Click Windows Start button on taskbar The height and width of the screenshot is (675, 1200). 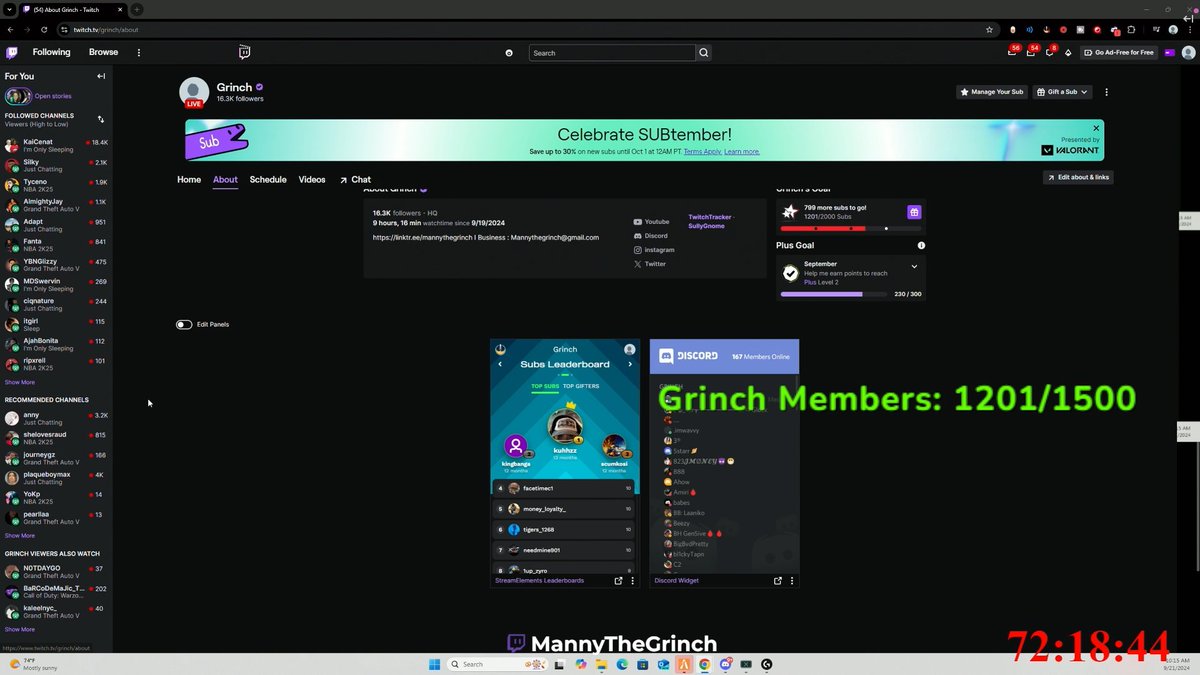tap(436, 664)
